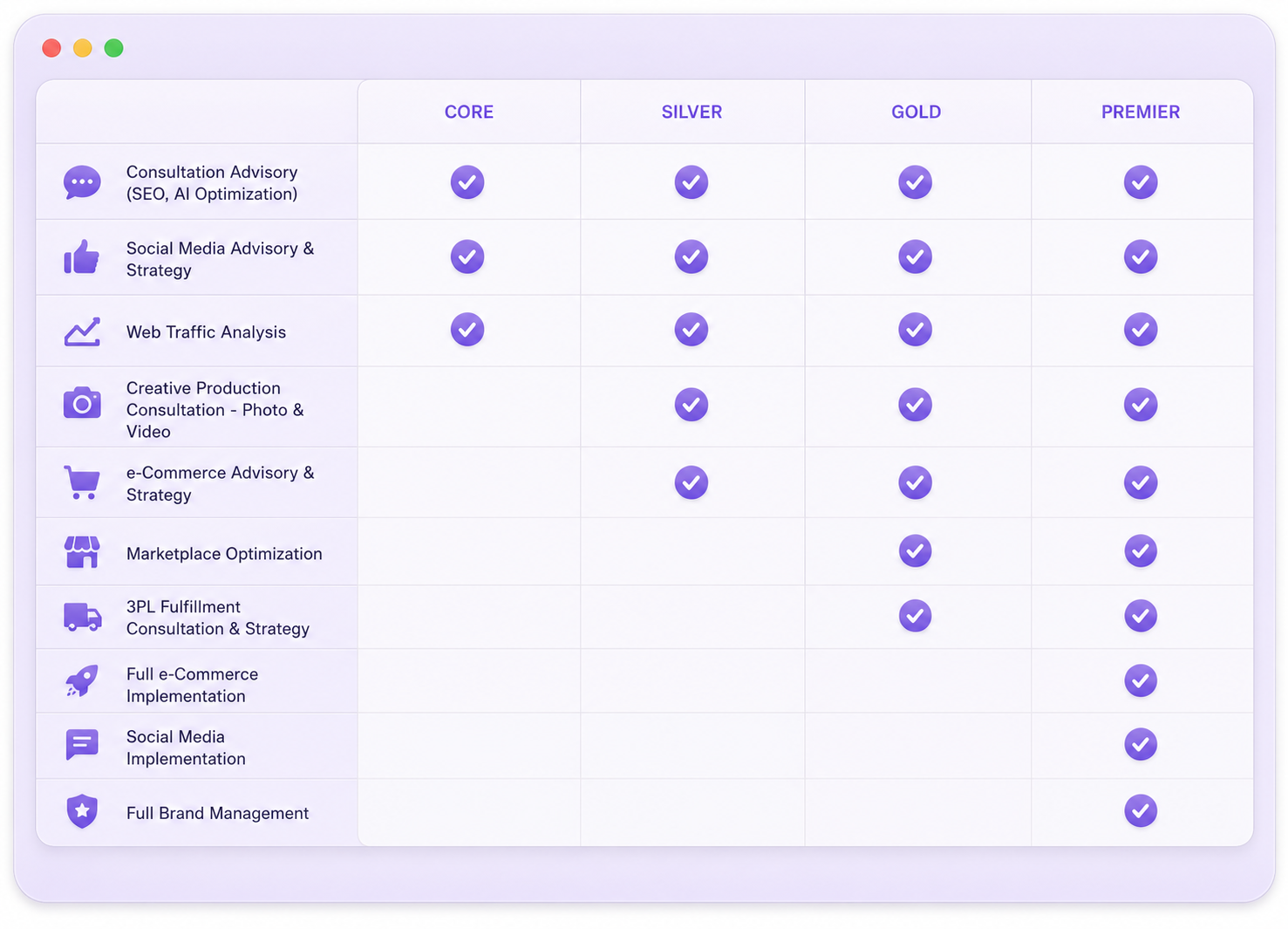Click the rocket icon for Full e-Commerce Implementation
1288x929 pixels.
click(82, 681)
